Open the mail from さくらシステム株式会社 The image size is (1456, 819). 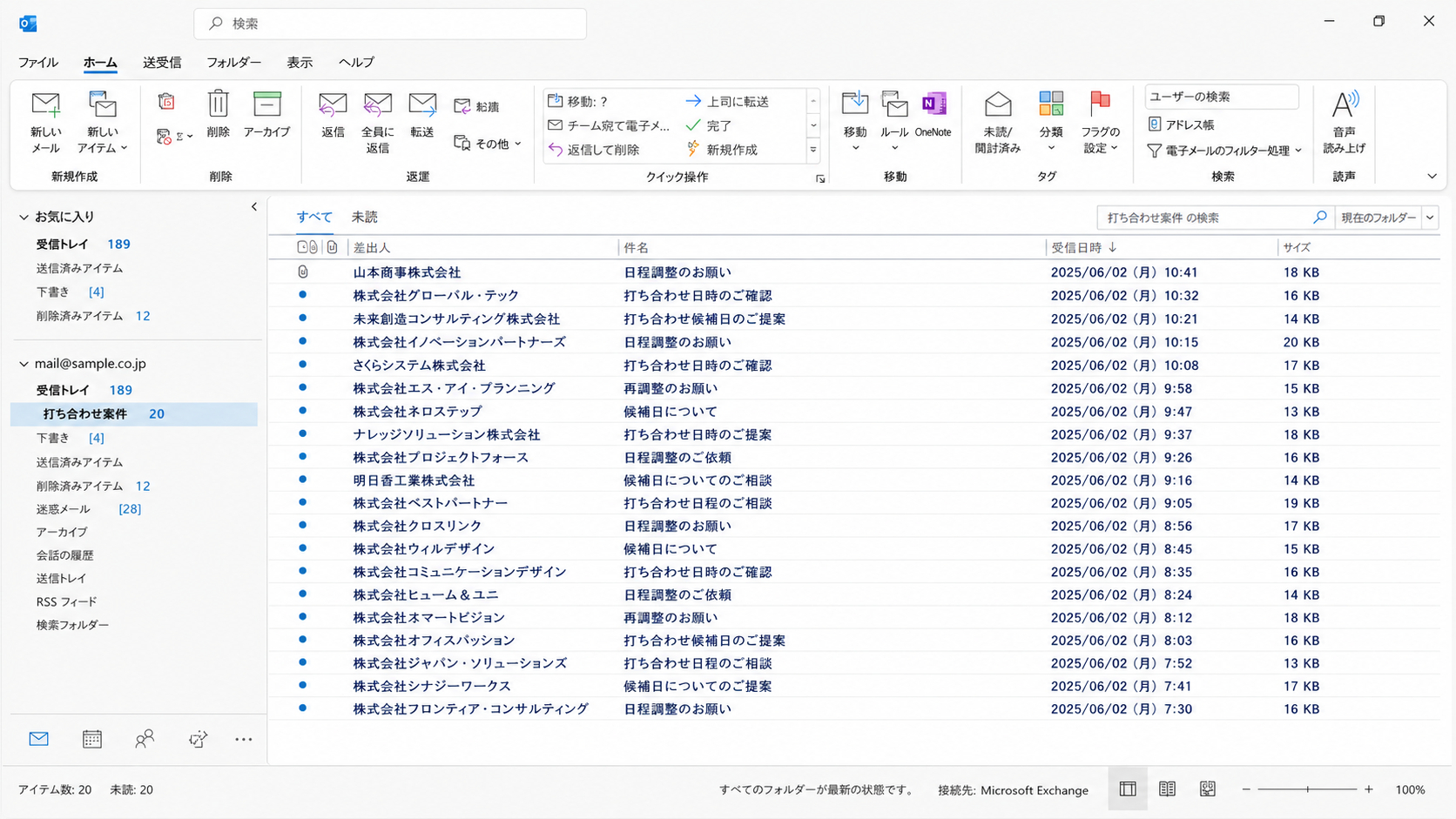853,366
